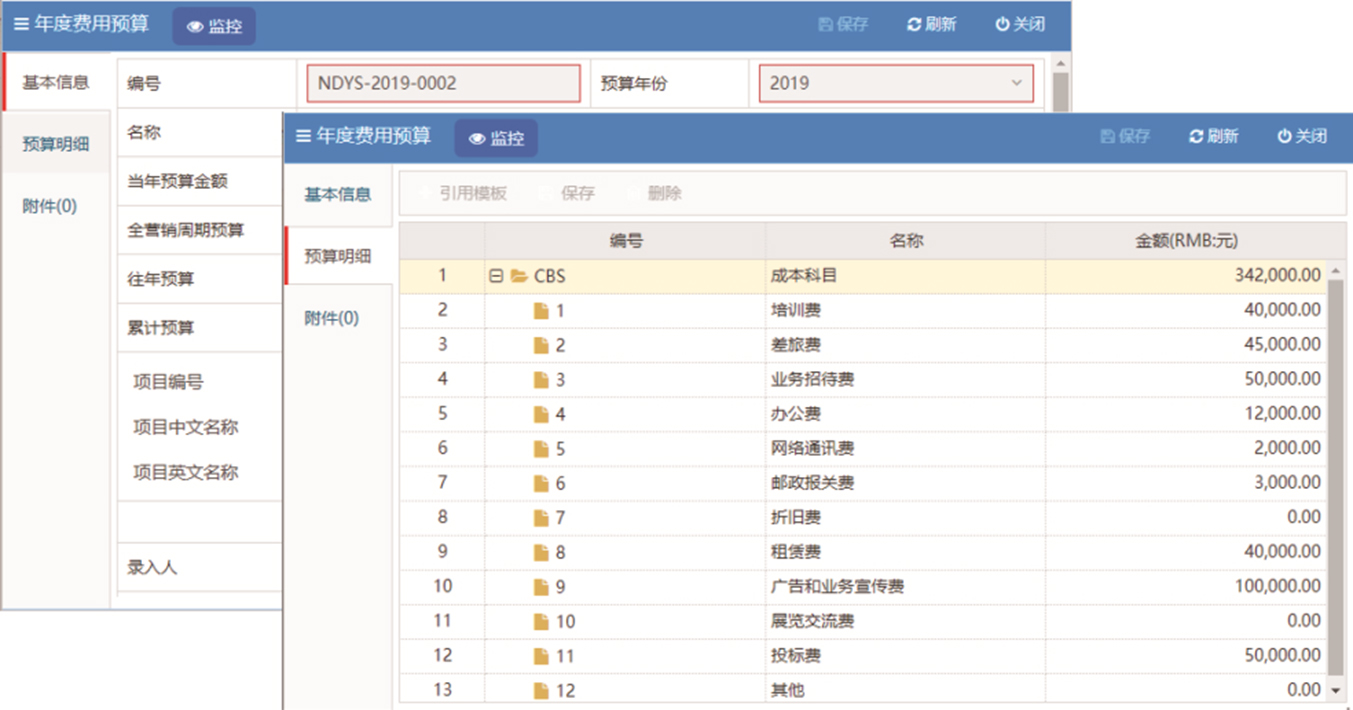This screenshot has height=710, width=1353.
Task: Open the CBS folder icon row
Action: [x=519, y=276]
